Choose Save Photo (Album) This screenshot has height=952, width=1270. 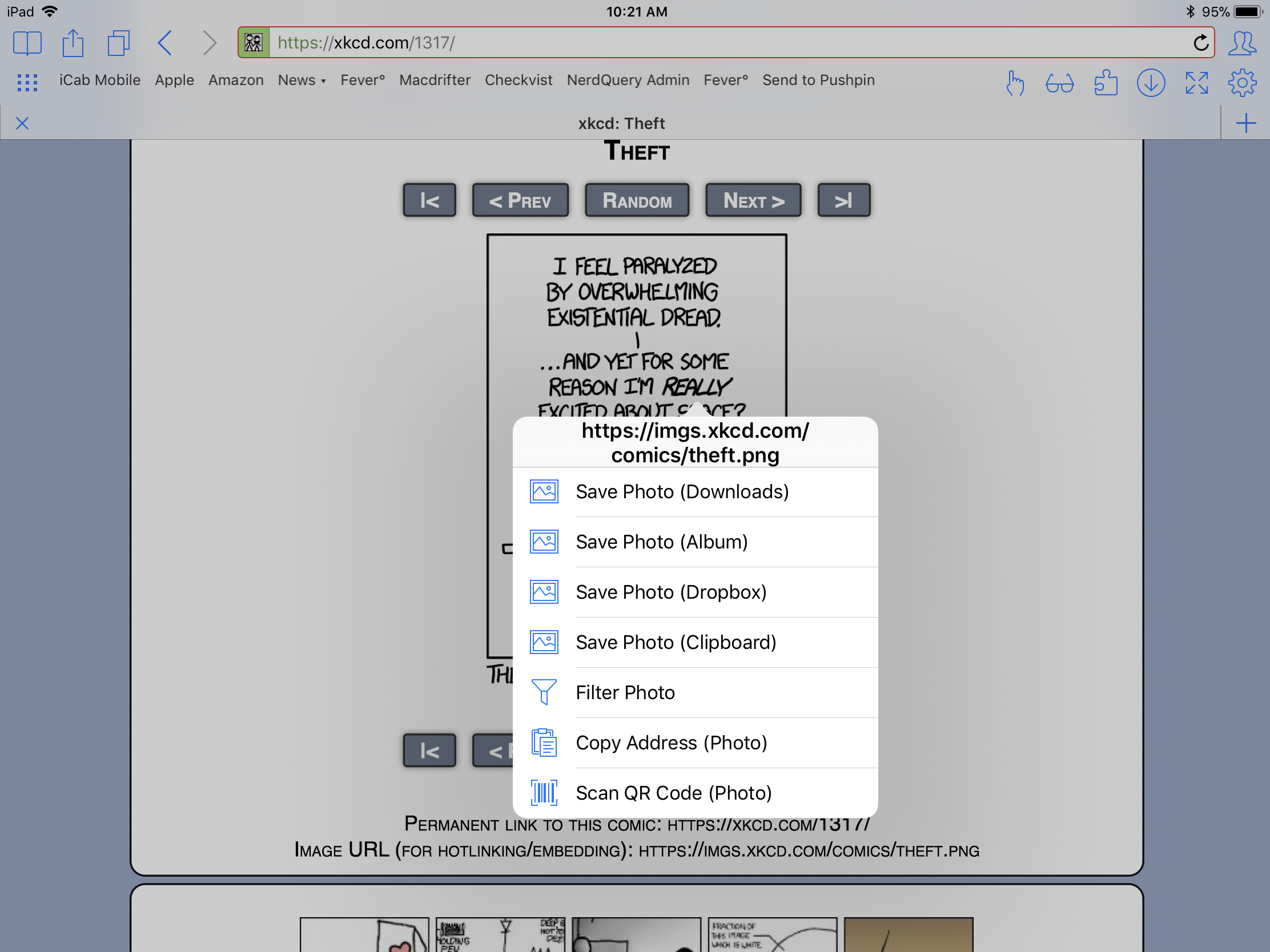(696, 542)
